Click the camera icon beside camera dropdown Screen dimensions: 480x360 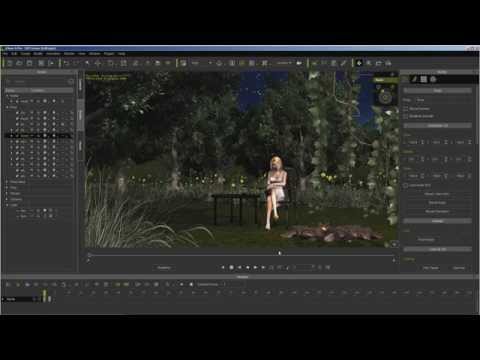(x=299, y=63)
